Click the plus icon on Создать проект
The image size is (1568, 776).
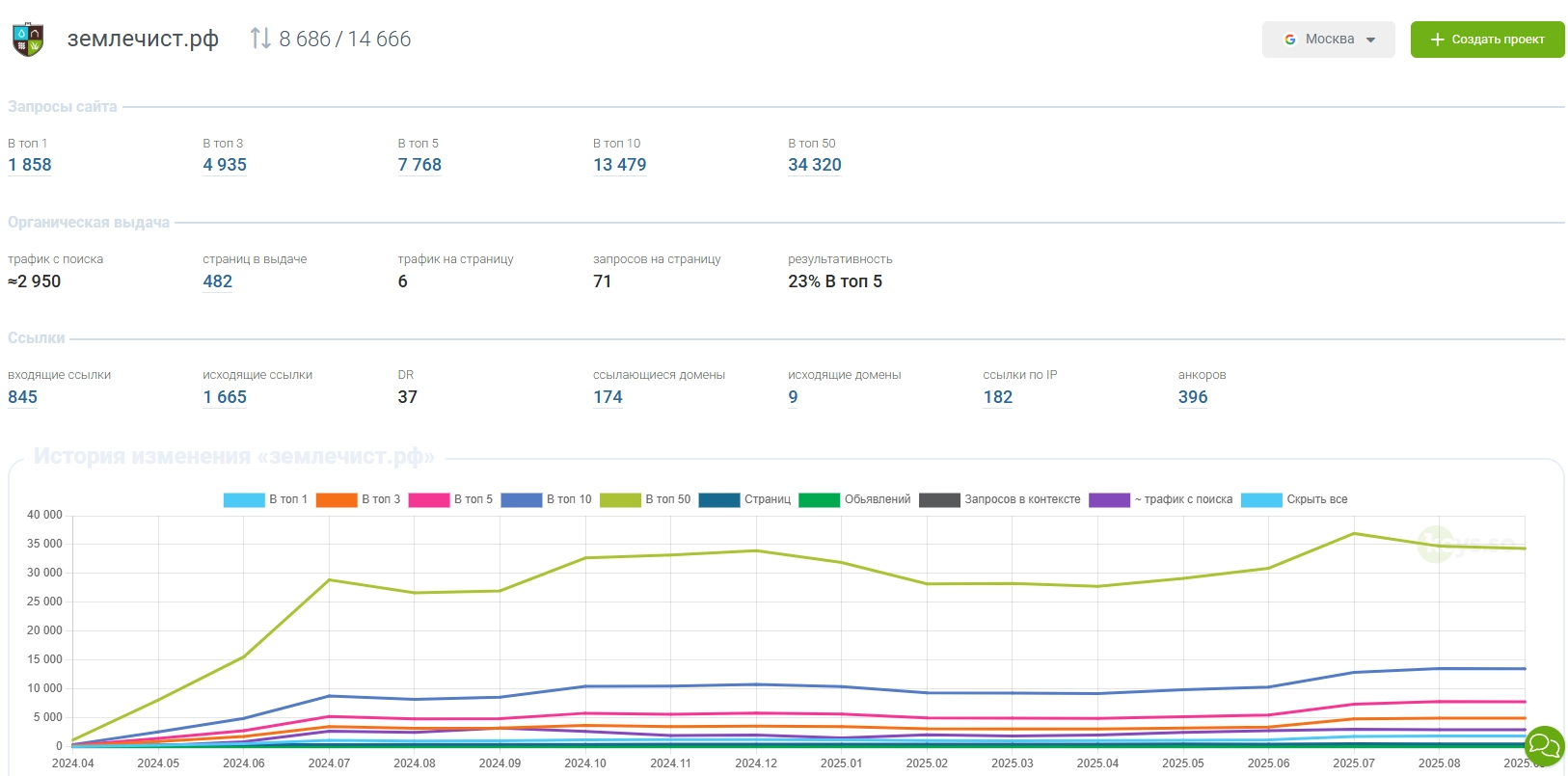(x=1437, y=40)
